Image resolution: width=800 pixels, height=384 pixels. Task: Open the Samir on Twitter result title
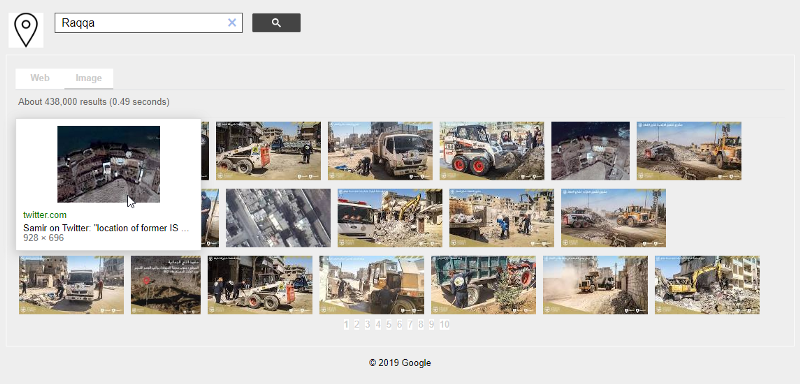(x=106, y=228)
